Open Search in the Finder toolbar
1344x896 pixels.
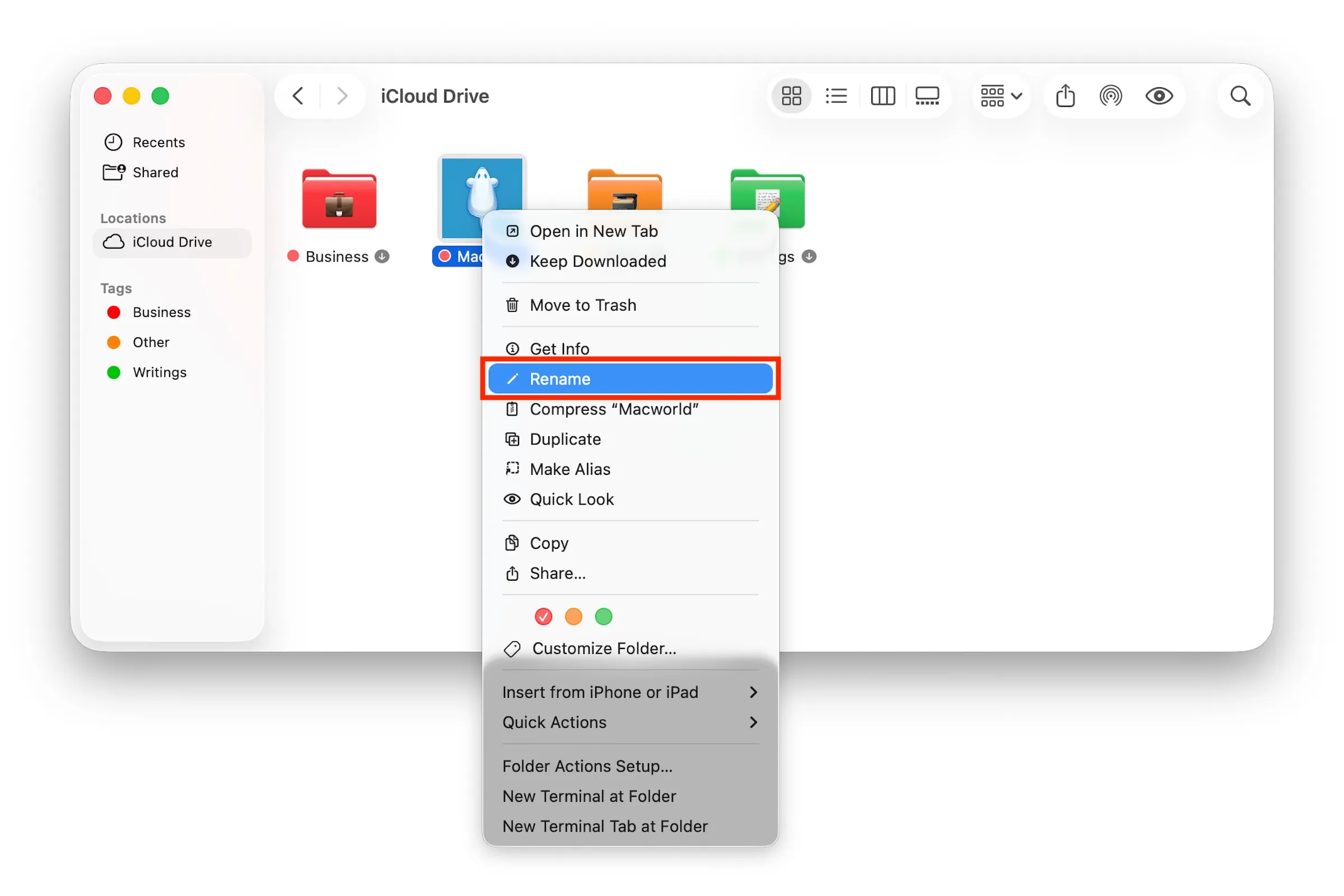(1240, 95)
